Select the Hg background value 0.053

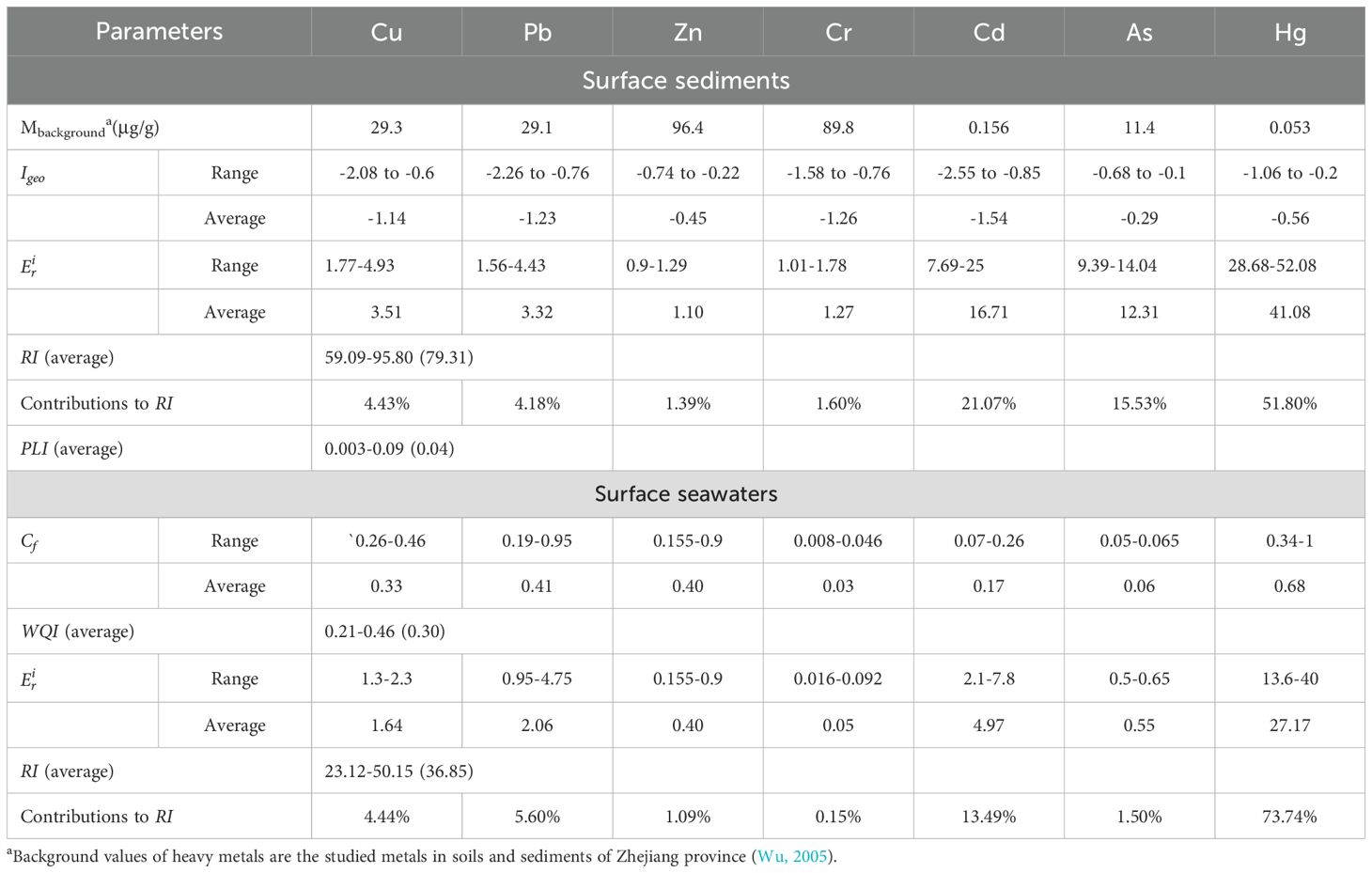tap(1289, 128)
